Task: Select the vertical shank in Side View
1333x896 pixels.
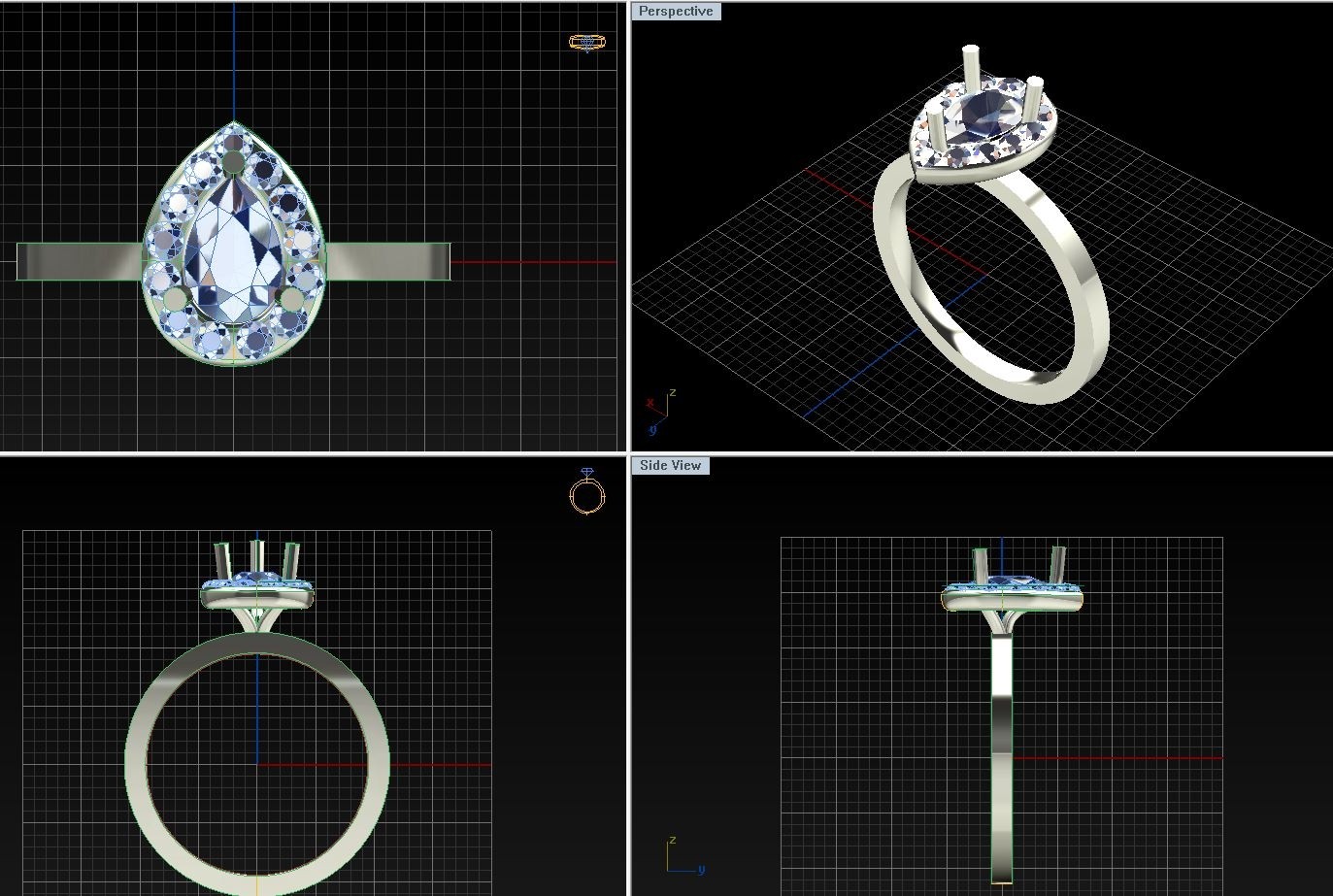Action: click(x=1002, y=757)
